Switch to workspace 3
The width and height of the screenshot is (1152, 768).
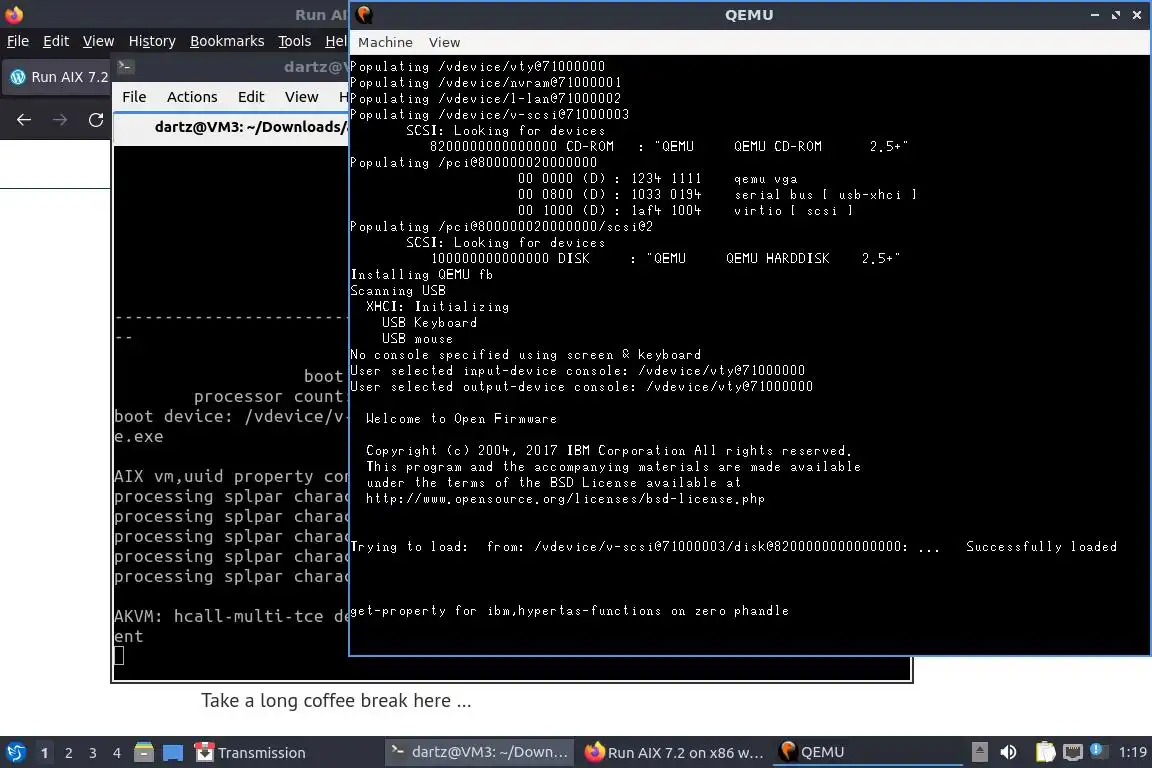click(93, 753)
